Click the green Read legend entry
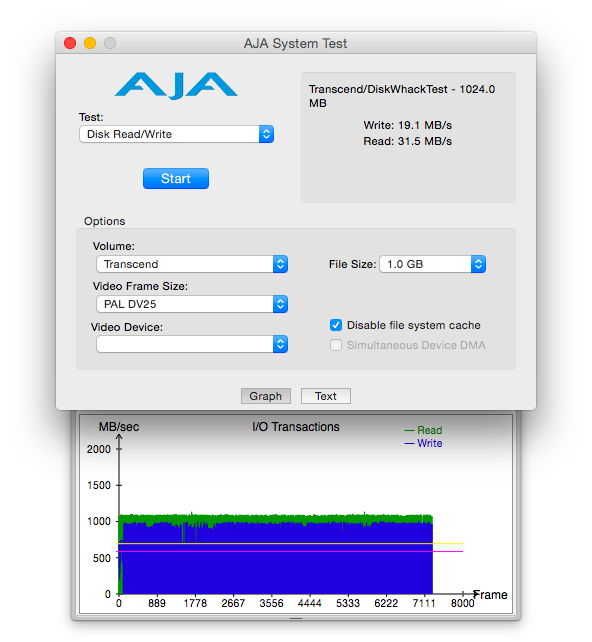 point(423,430)
